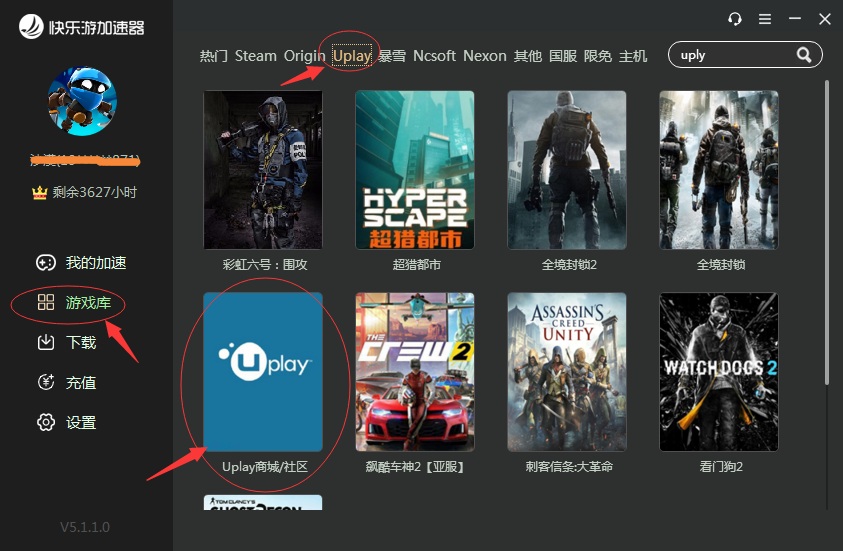Viewport: 843px width, 551px height.
Task: Minimize the accelerator window
Action: [795, 19]
